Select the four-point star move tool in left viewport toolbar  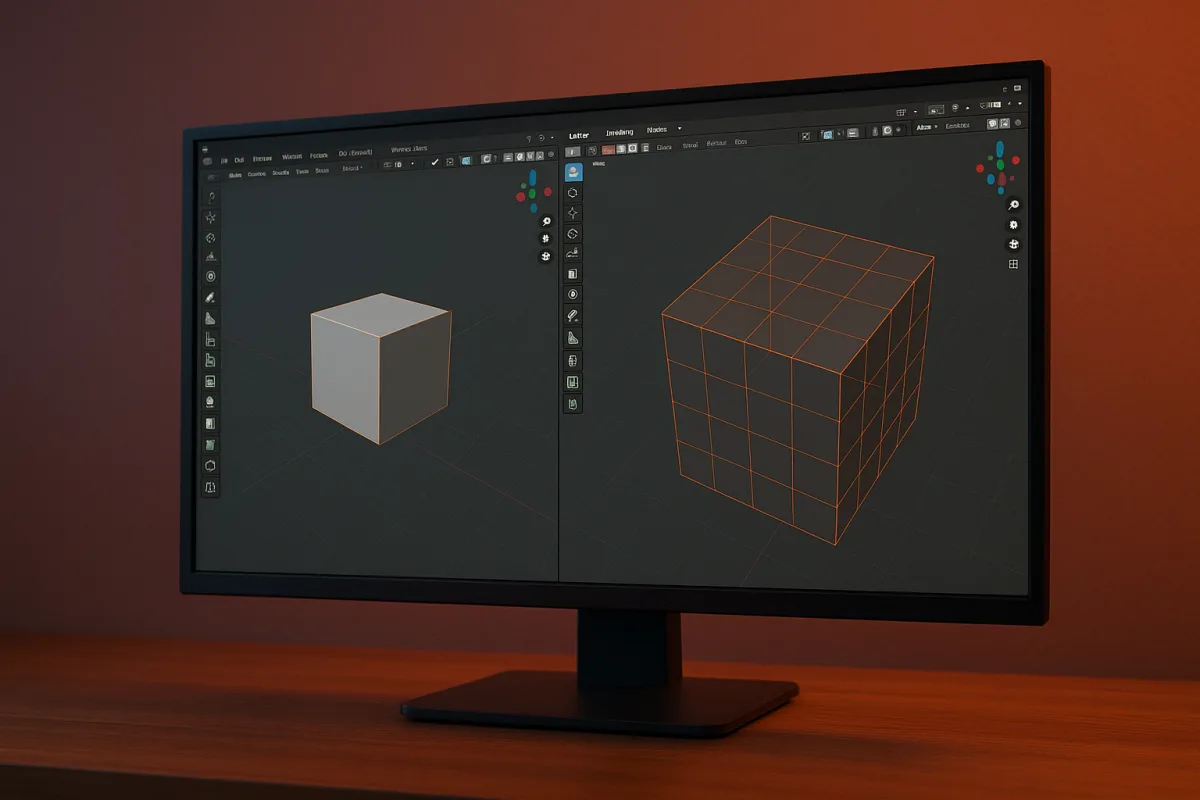(211, 217)
